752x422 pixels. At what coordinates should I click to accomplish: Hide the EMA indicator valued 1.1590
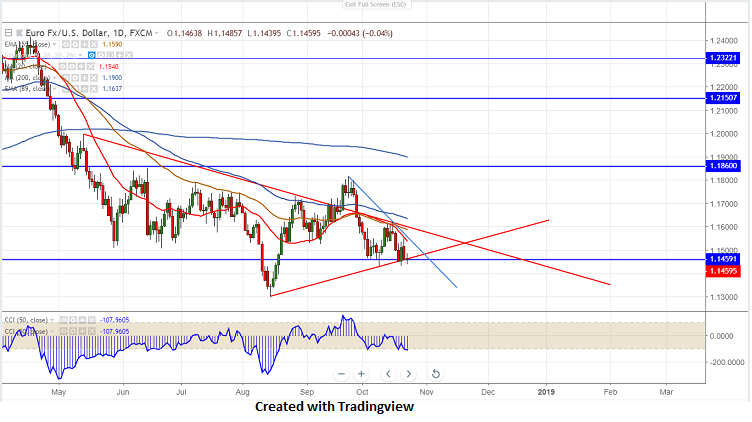pos(66,45)
